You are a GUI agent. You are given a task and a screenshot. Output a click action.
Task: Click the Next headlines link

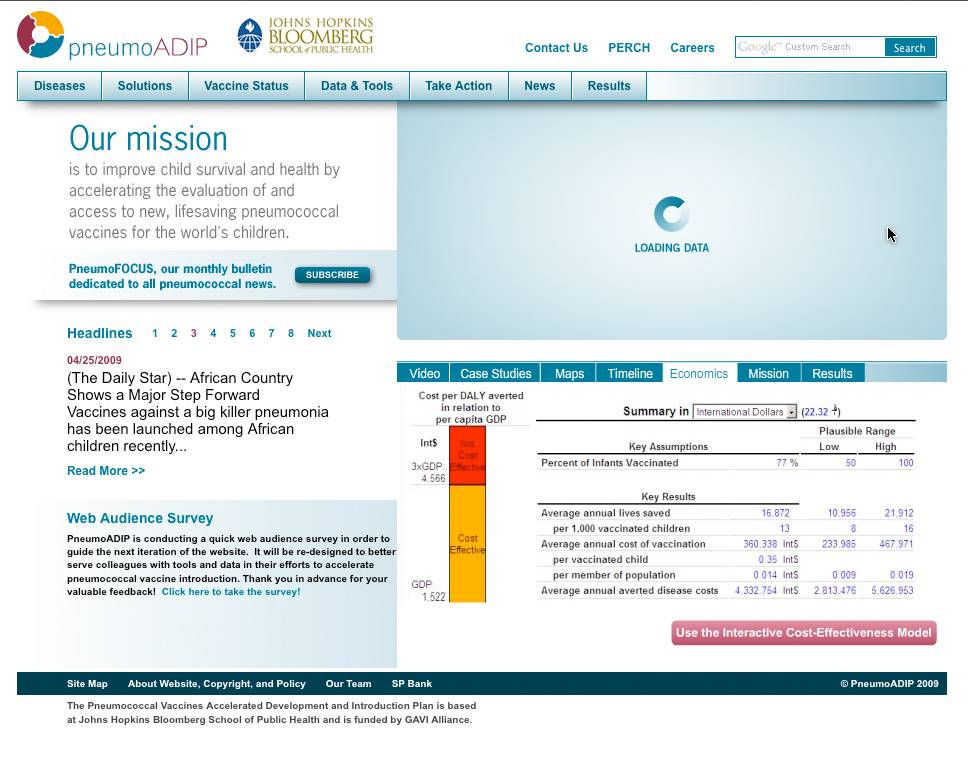319,334
